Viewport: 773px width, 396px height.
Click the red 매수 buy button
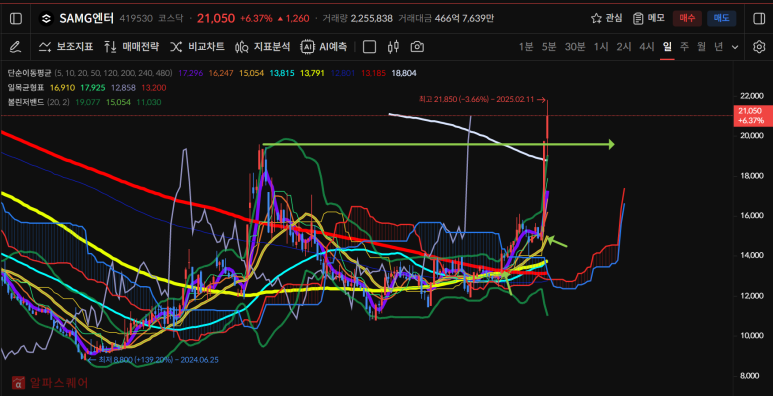click(x=687, y=19)
